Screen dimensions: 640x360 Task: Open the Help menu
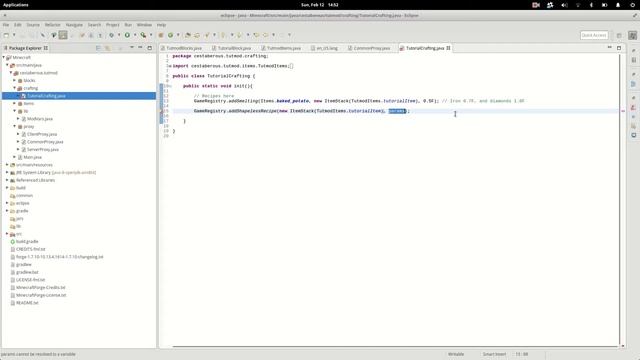[161, 25]
